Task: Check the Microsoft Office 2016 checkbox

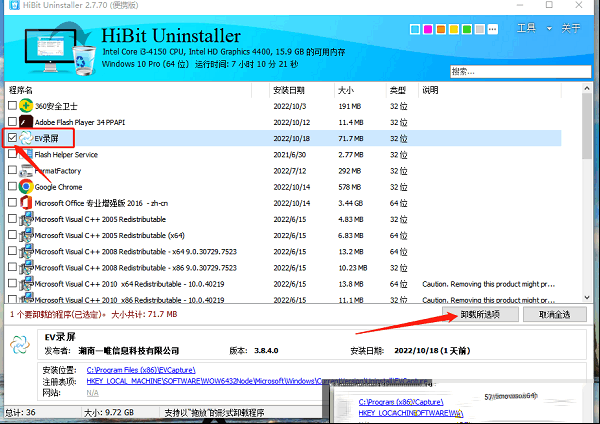Action: click(x=12, y=202)
